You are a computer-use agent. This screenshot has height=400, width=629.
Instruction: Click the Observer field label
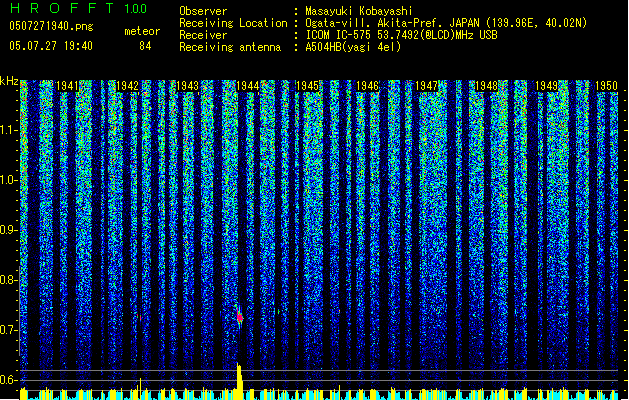[203, 11]
